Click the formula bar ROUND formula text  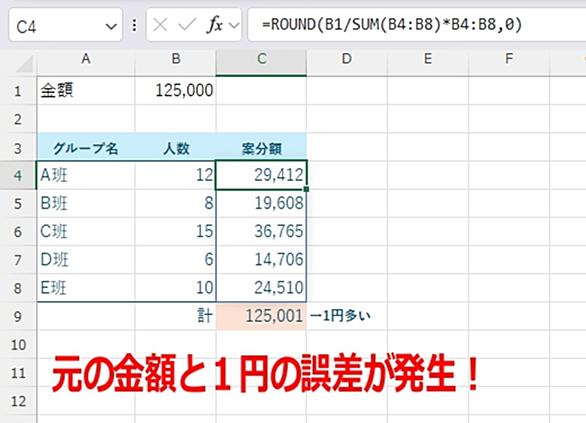(392, 25)
